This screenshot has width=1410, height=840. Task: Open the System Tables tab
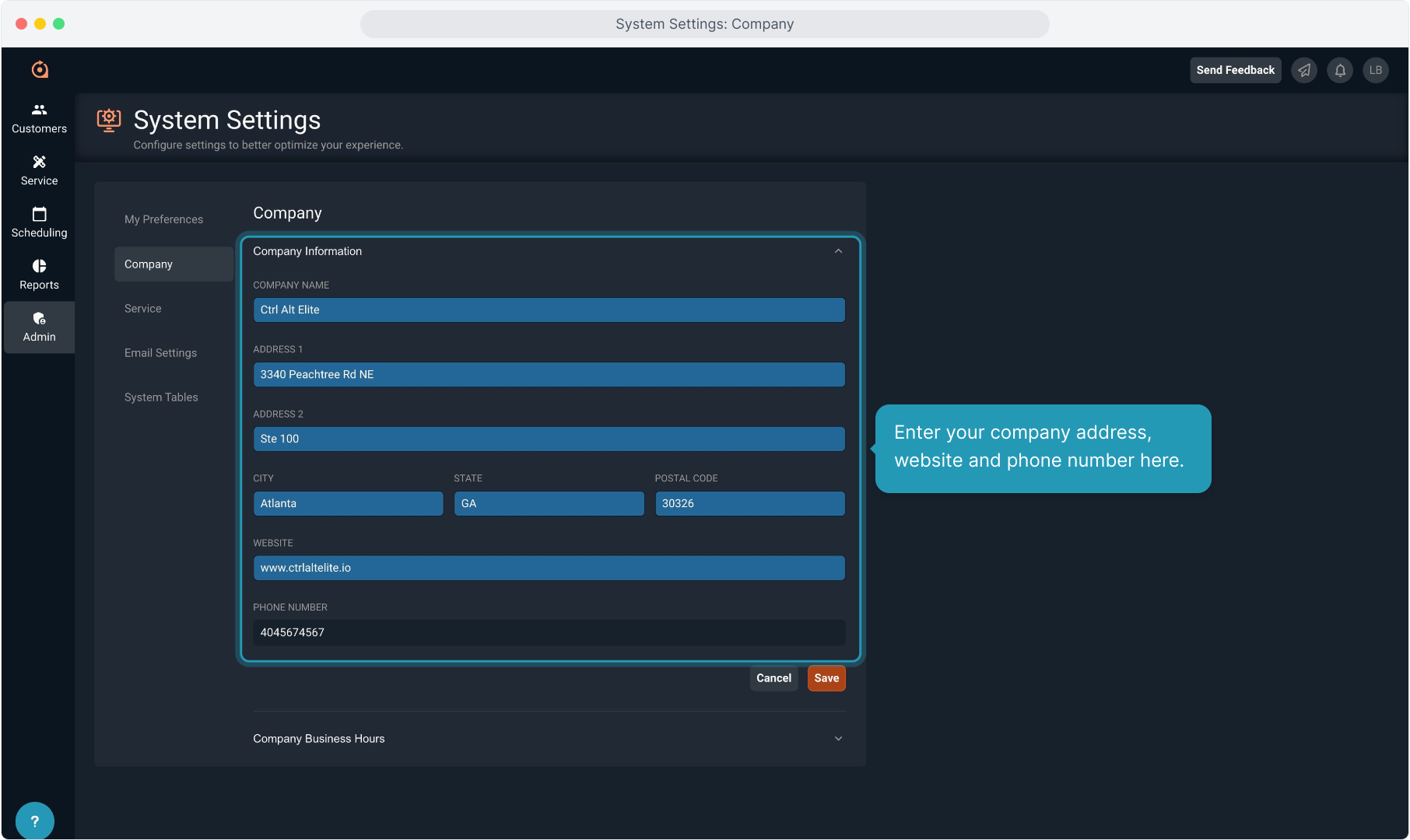(x=161, y=397)
